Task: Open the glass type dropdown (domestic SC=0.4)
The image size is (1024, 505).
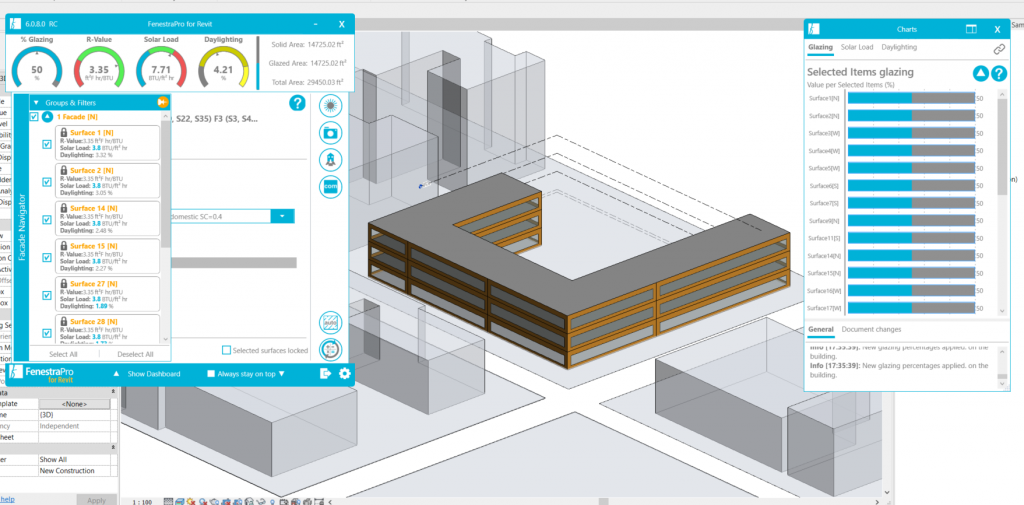Action: [282, 216]
